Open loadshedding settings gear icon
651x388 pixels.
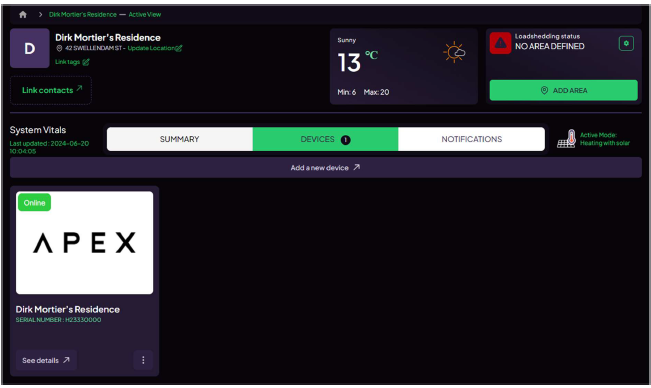tap(626, 43)
